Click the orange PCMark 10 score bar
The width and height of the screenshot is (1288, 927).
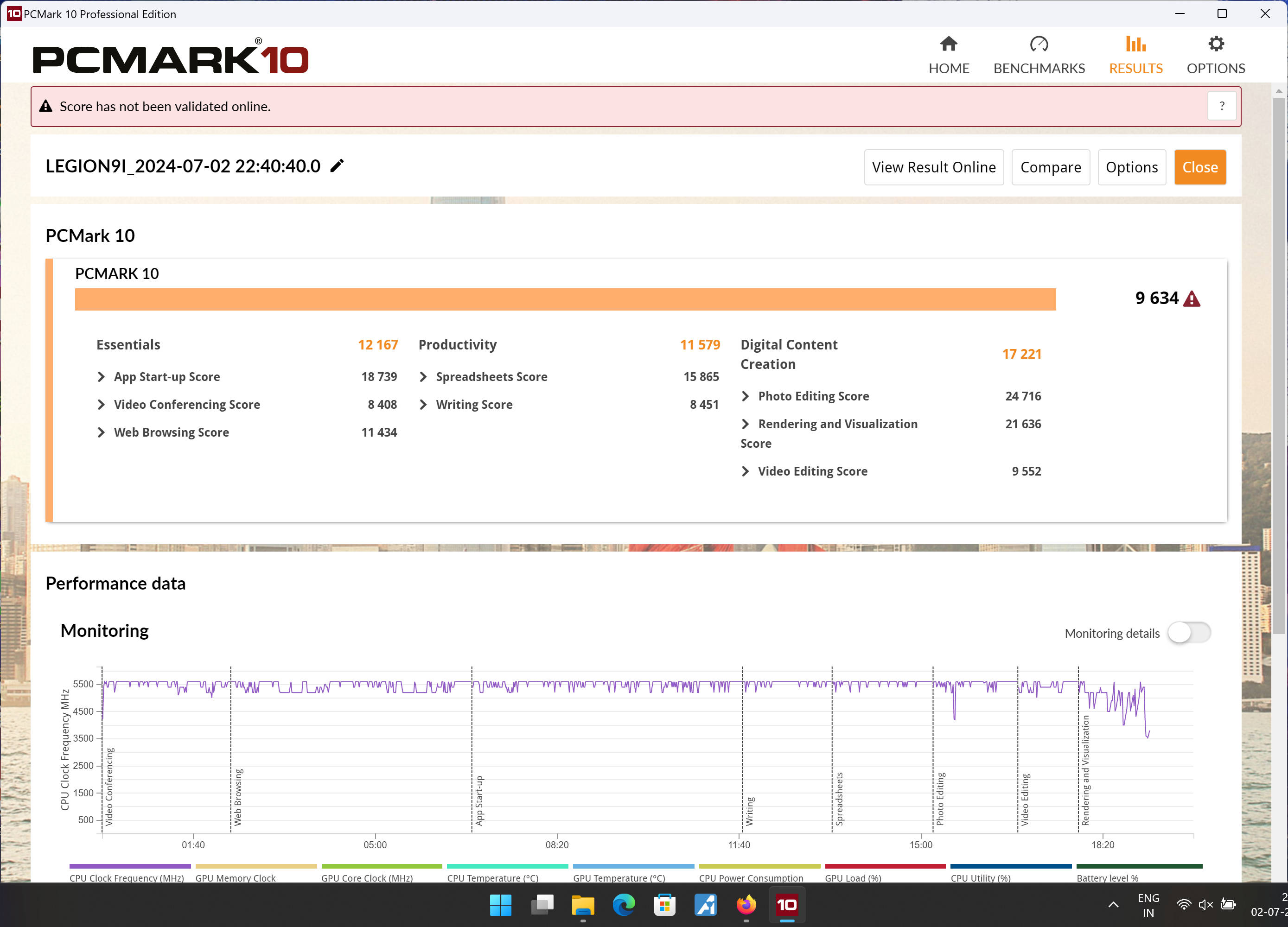[565, 299]
